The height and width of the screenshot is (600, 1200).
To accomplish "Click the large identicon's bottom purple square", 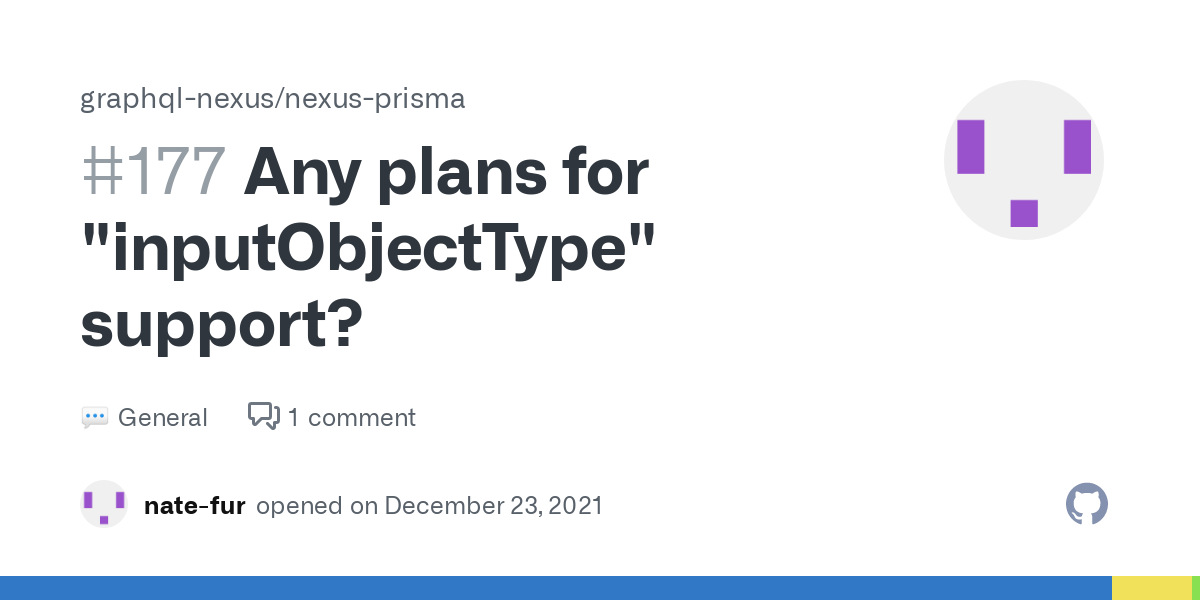I will [x=1024, y=213].
